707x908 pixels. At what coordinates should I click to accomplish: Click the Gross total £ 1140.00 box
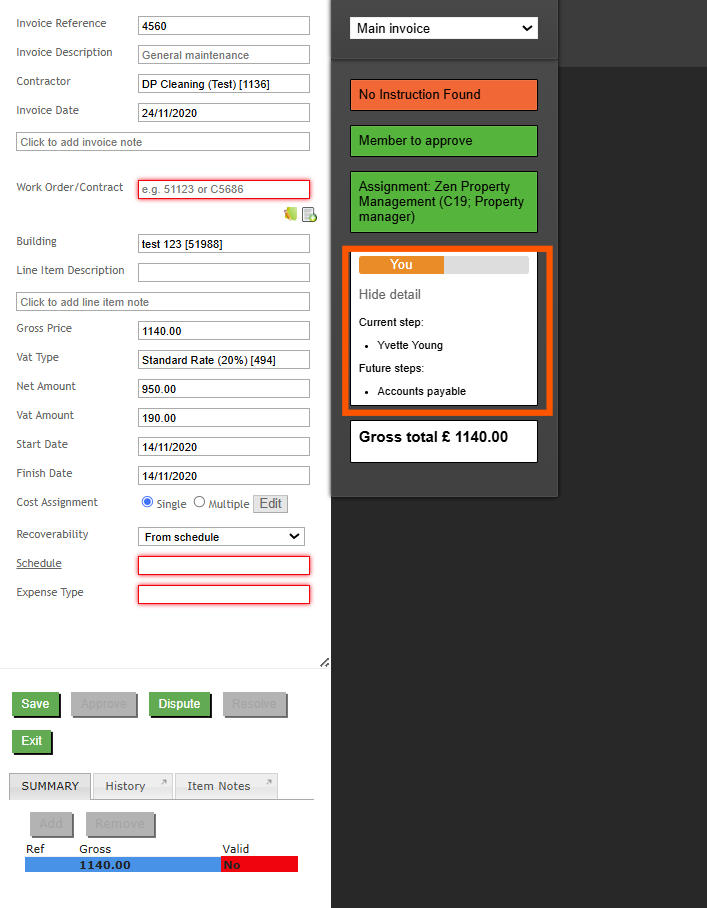click(x=444, y=441)
